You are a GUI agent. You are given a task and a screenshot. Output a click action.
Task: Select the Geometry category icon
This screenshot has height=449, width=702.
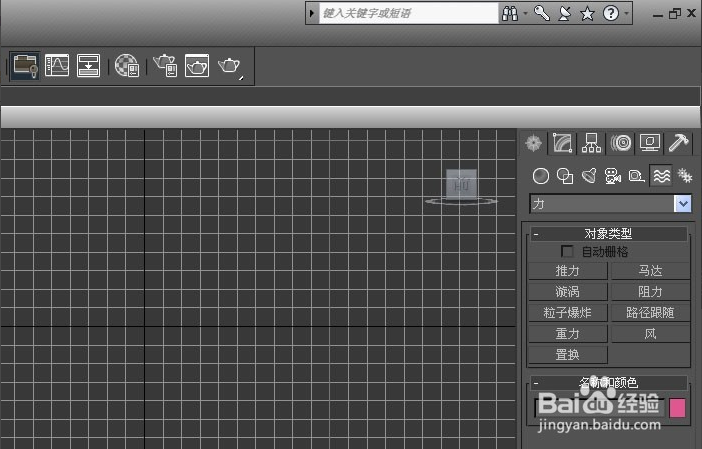[541, 176]
